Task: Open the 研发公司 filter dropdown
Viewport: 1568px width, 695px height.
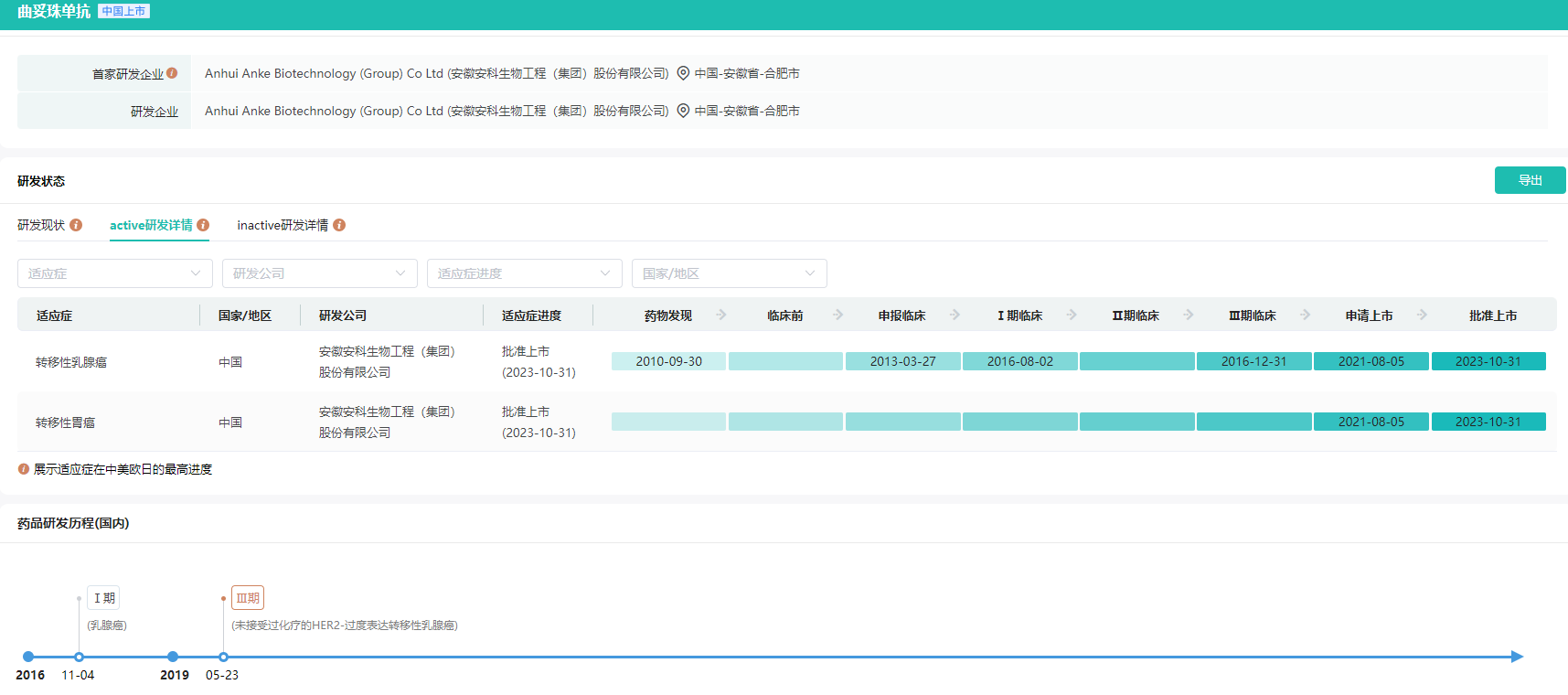Action: point(319,273)
